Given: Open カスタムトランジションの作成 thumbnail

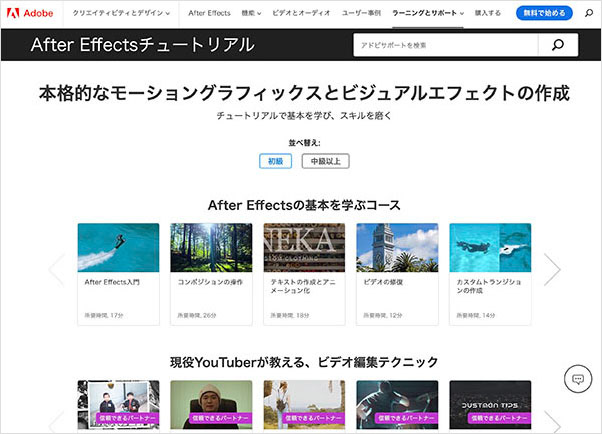Looking at the screenshot, I should point(490,248).
